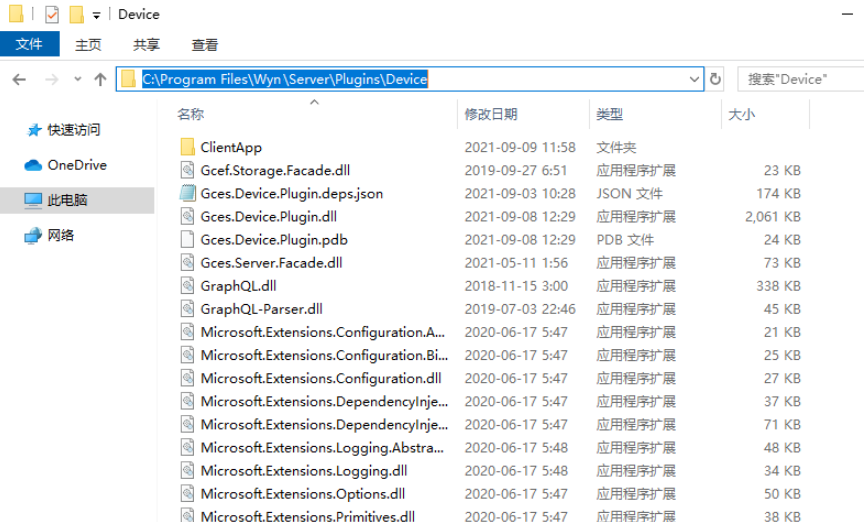This screenshot has height=522, width=864.
Task: Select Gces.Server.Facade.dll file name
Action: point(271,263)
